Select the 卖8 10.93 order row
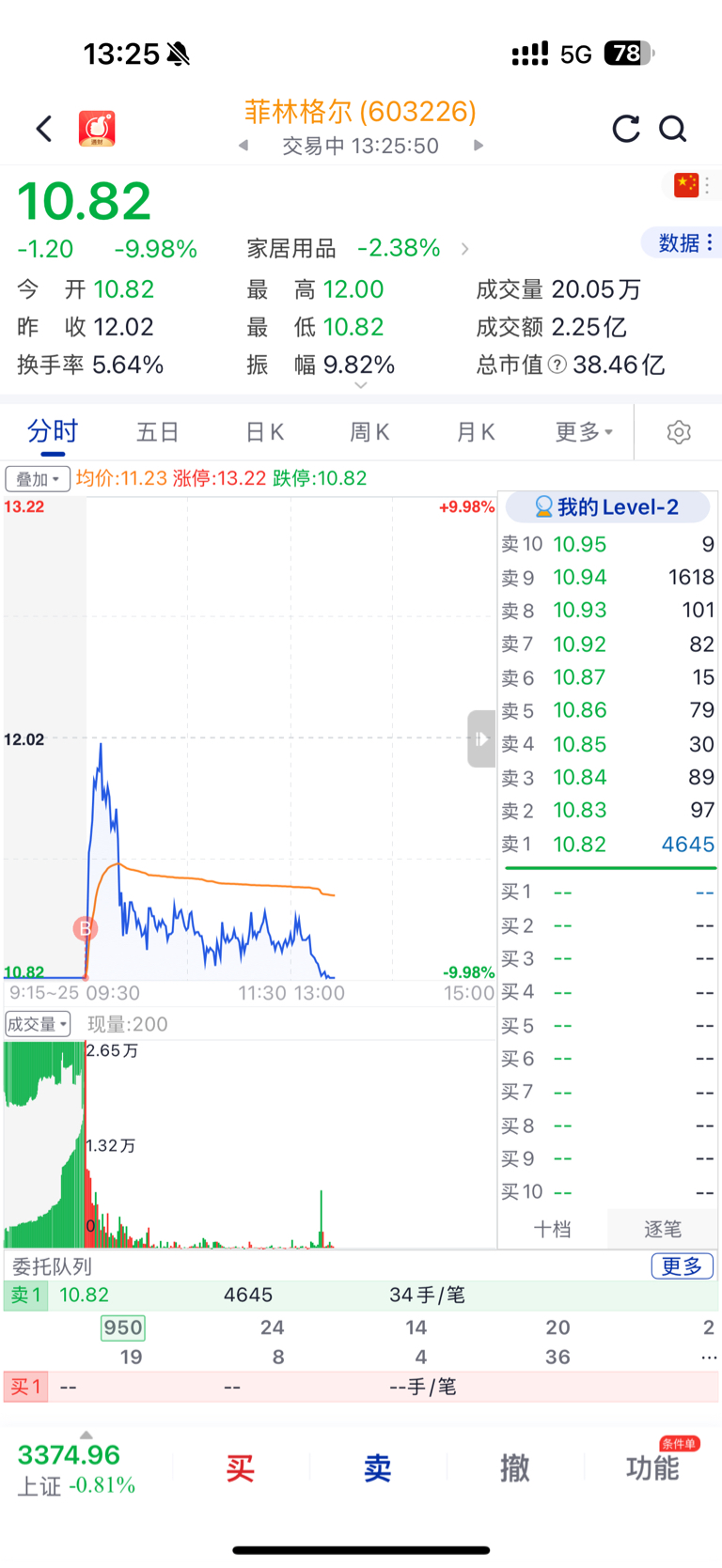The image size is (722, 1568). coord(608,611)
